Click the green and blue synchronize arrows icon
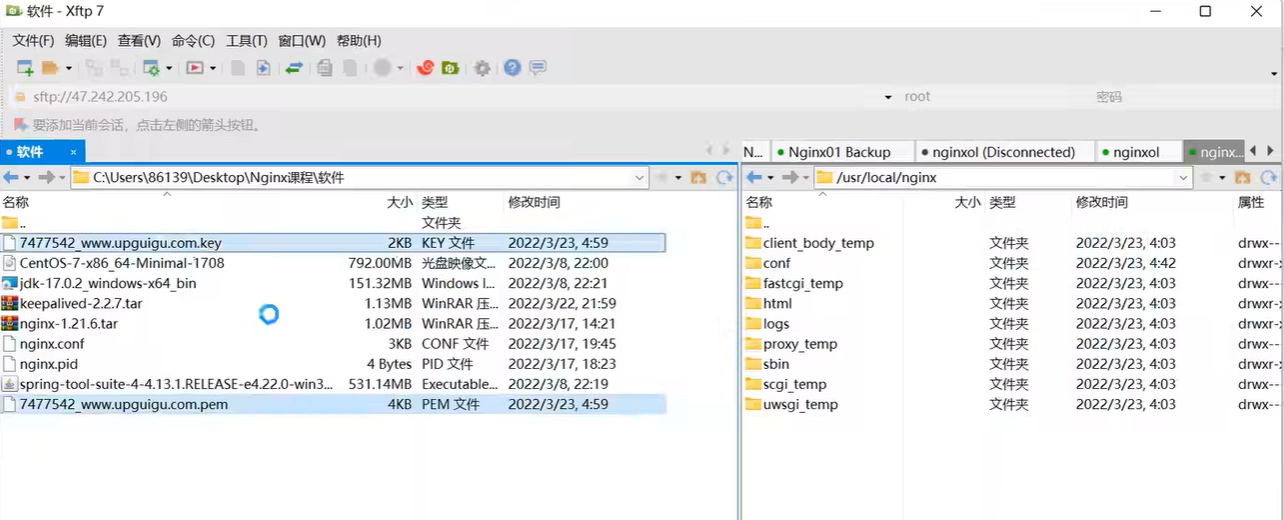1284x520 pixels. [x=294, y=68]
